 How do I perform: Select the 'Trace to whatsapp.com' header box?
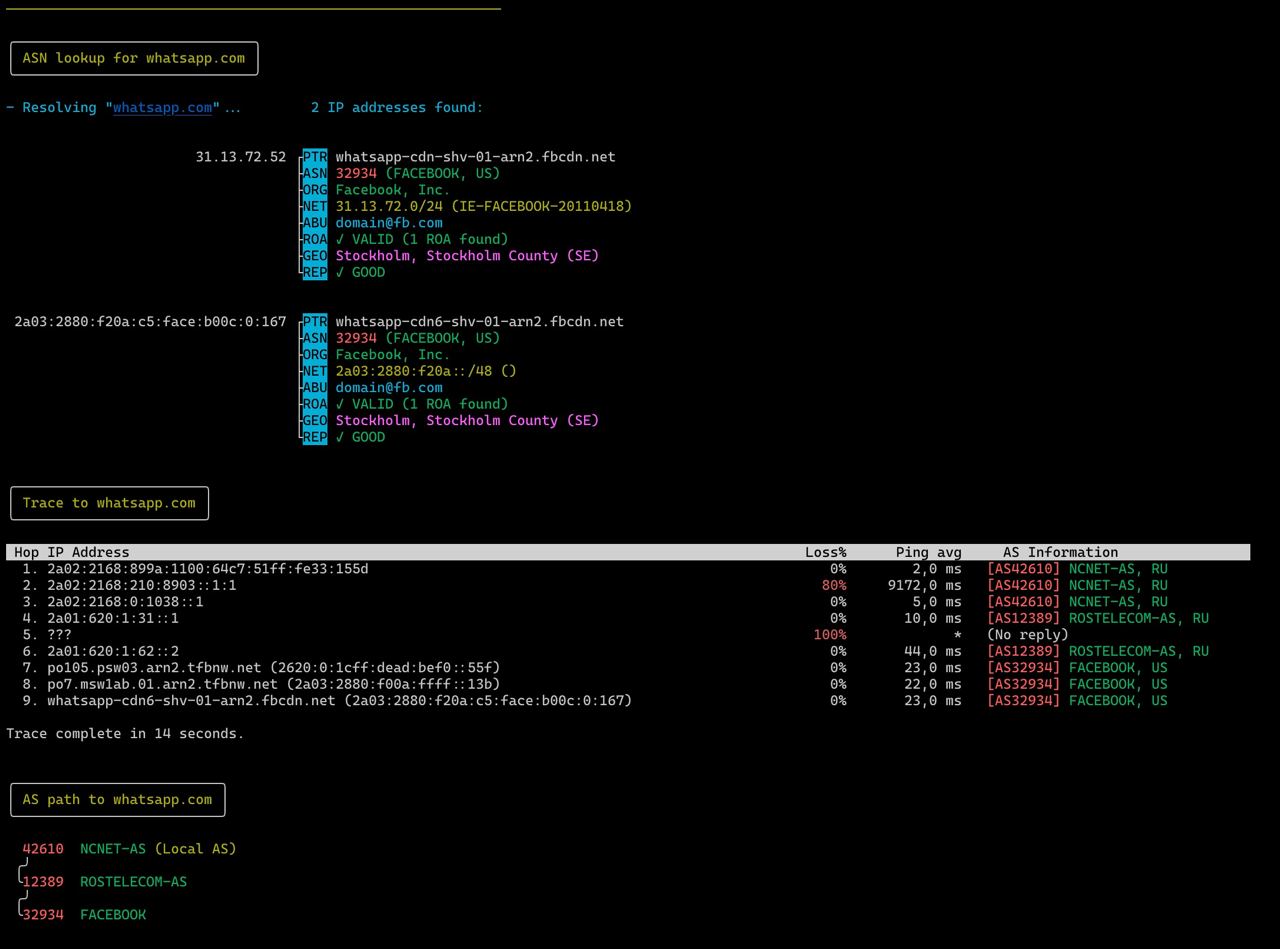109,503
